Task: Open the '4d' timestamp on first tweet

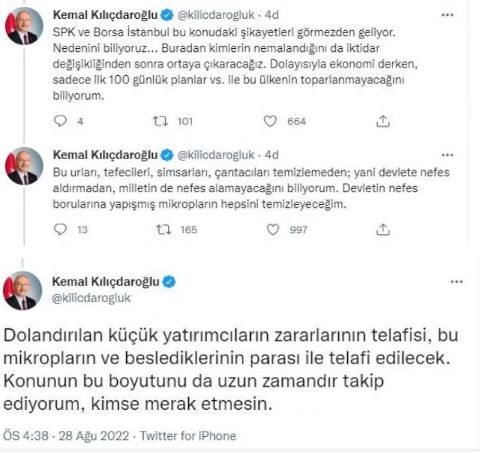Action: click(x=272, y=15)
